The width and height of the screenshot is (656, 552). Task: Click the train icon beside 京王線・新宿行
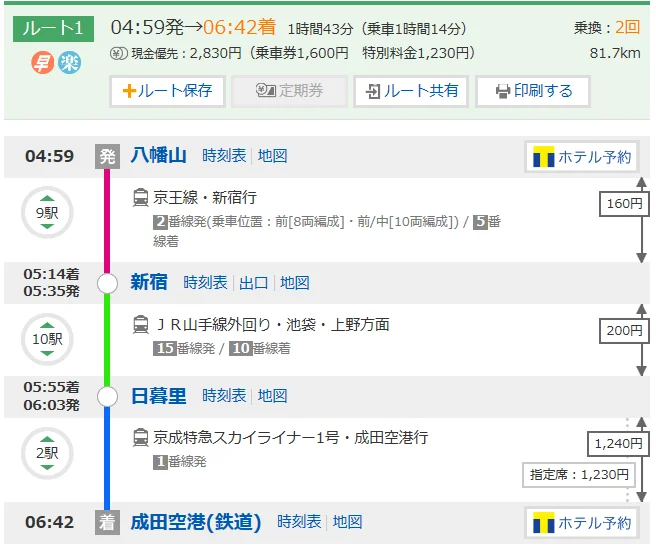(141, 198)
